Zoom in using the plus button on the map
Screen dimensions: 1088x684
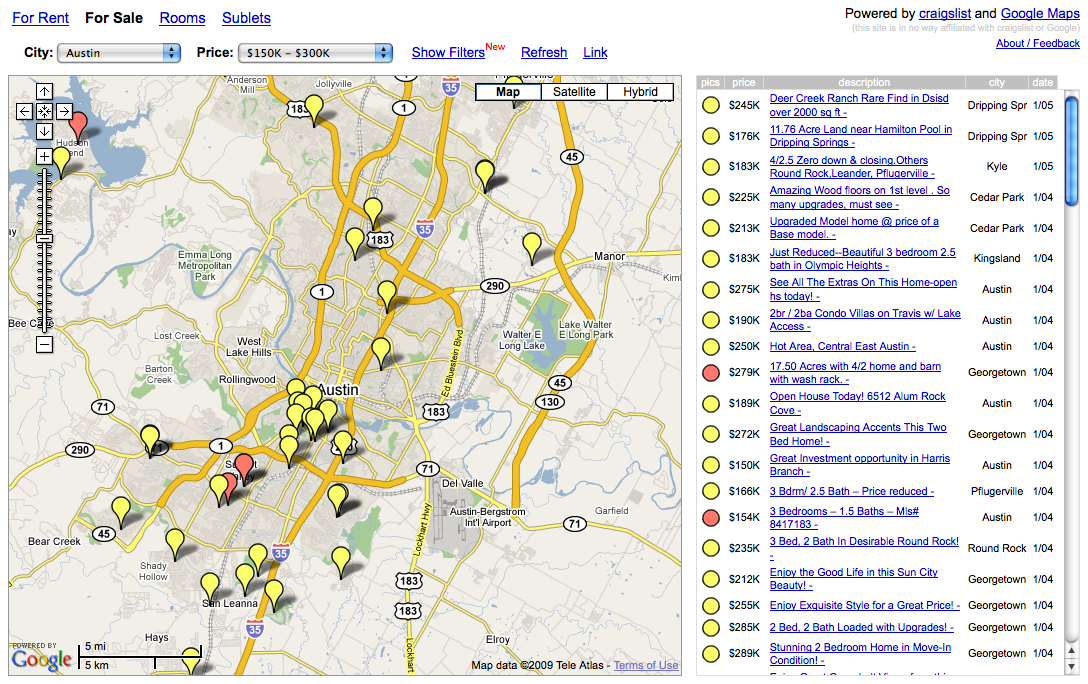[44, 156]
